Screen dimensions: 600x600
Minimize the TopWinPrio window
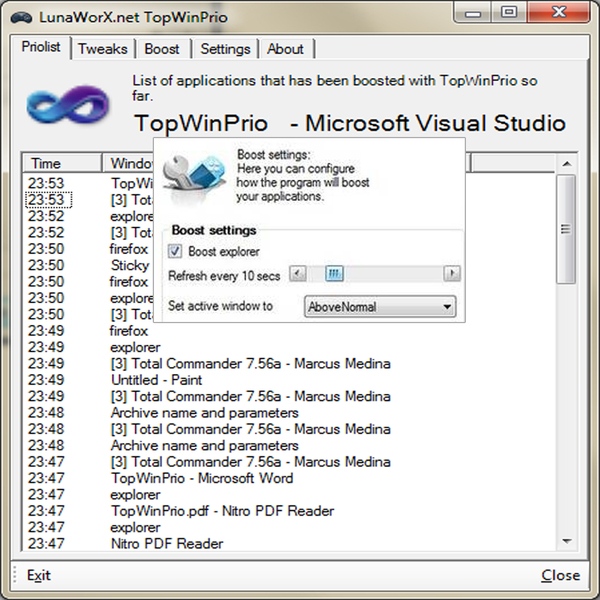coord(473,13)
